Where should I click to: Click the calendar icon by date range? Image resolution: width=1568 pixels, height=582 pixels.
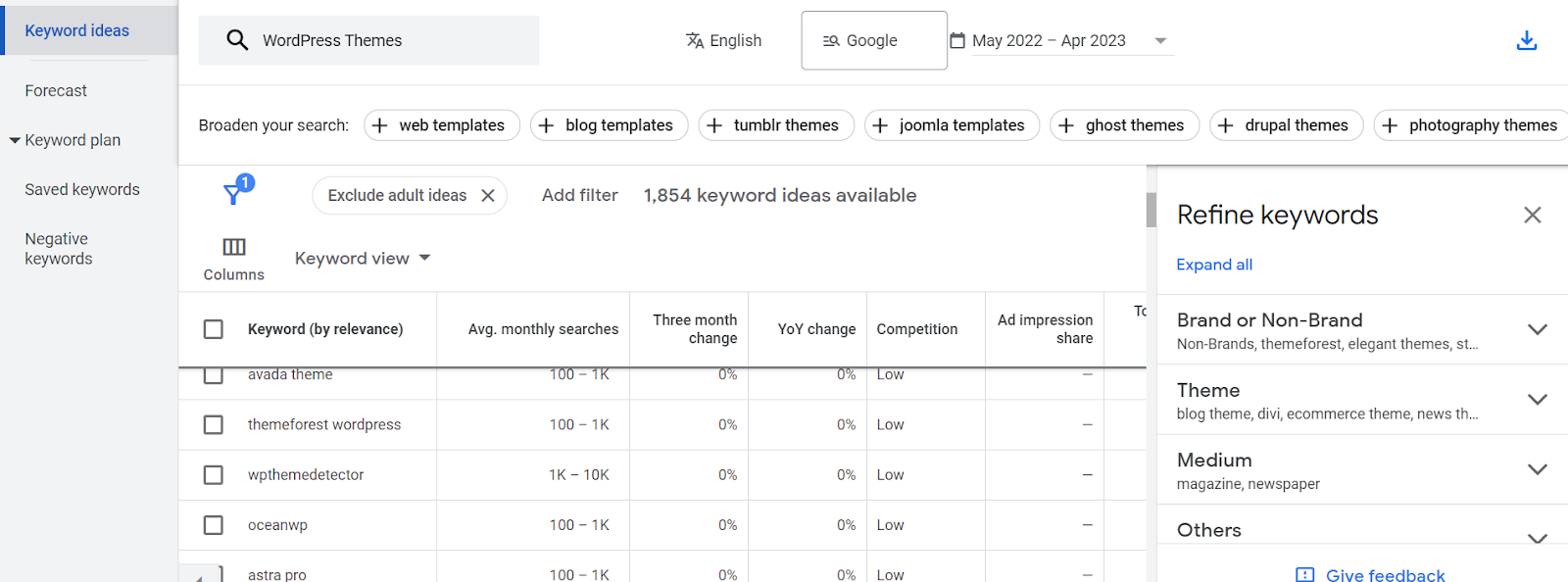[957, 40]
